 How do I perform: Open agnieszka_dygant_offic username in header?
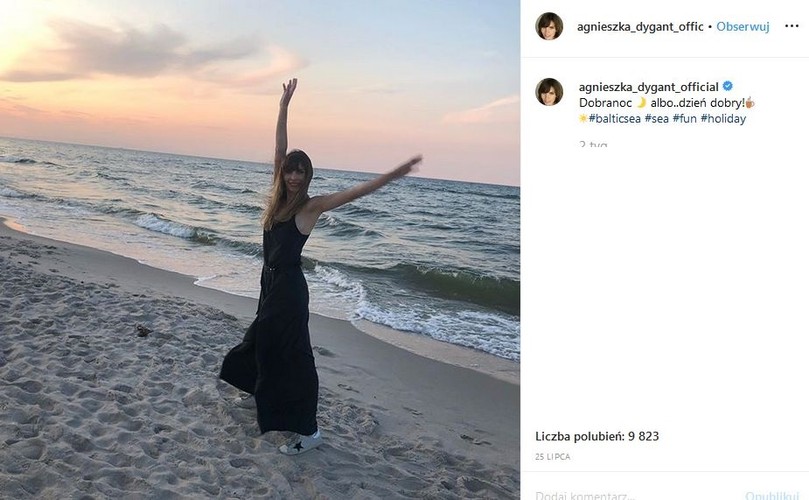[640, 27]
